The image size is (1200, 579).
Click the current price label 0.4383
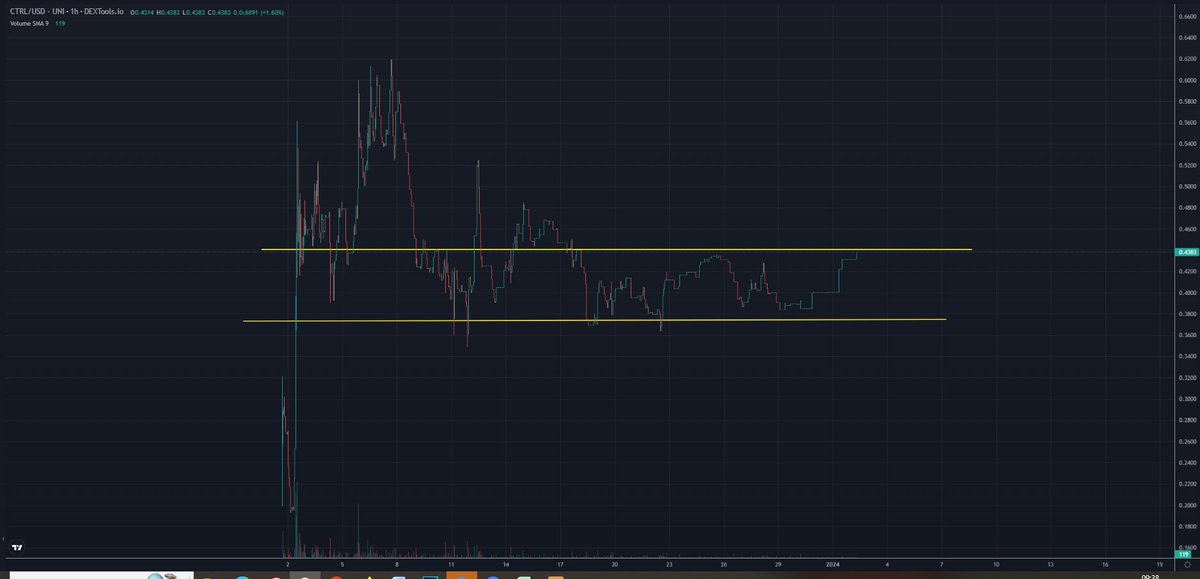pyautogui.click(x=1188, y=252)
